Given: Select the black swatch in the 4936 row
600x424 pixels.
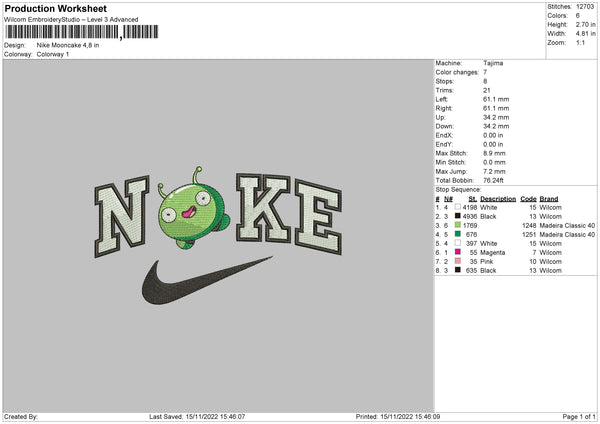Looking at the screenshot, I should pyautogui.click(x=457, y=216).
